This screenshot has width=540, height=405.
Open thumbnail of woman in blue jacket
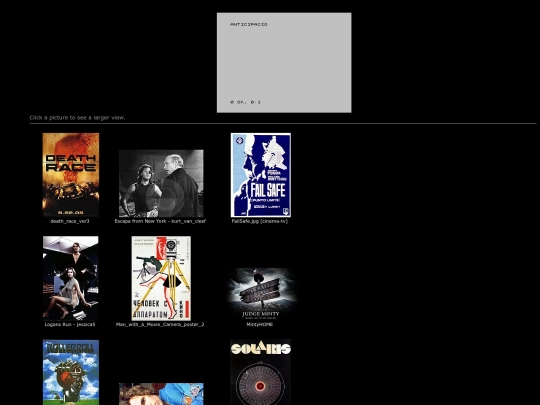tap(161, 394)
